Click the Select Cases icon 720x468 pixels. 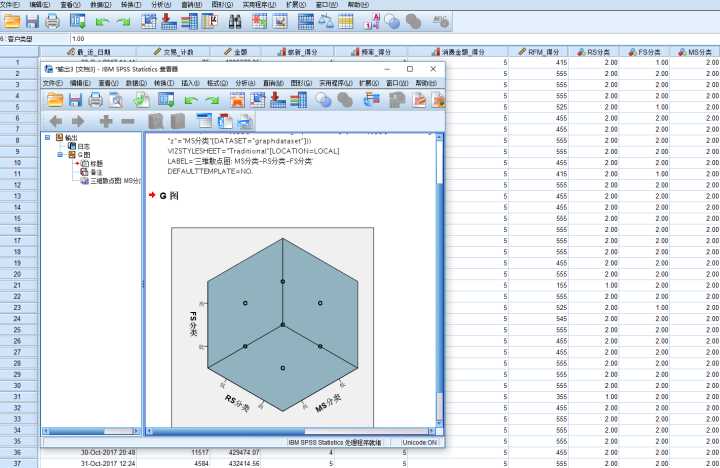click(x=346, y=21)
